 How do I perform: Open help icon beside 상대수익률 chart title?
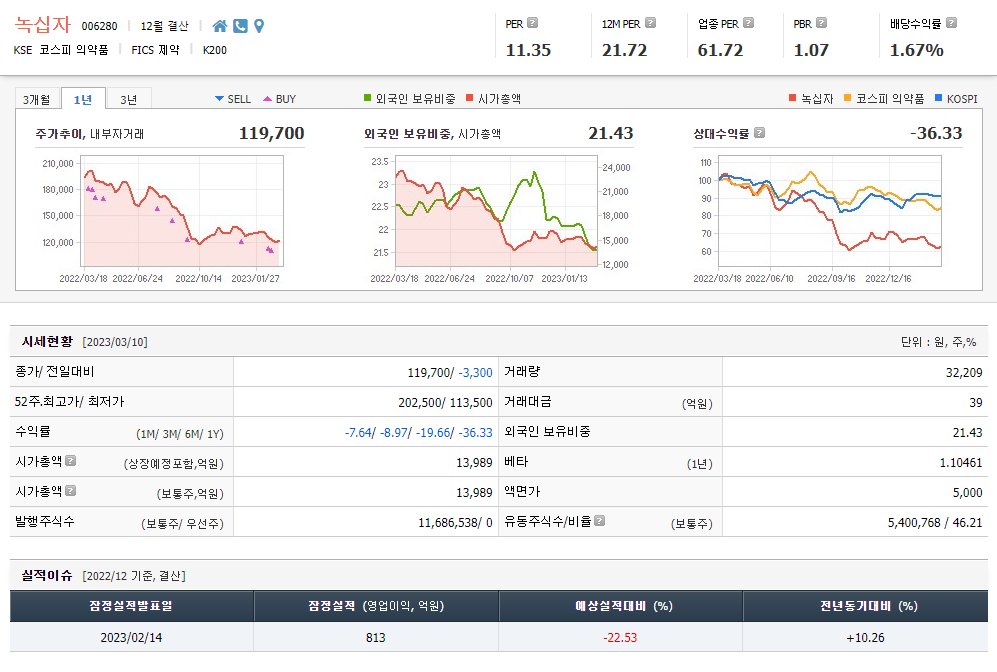point(759,132)
